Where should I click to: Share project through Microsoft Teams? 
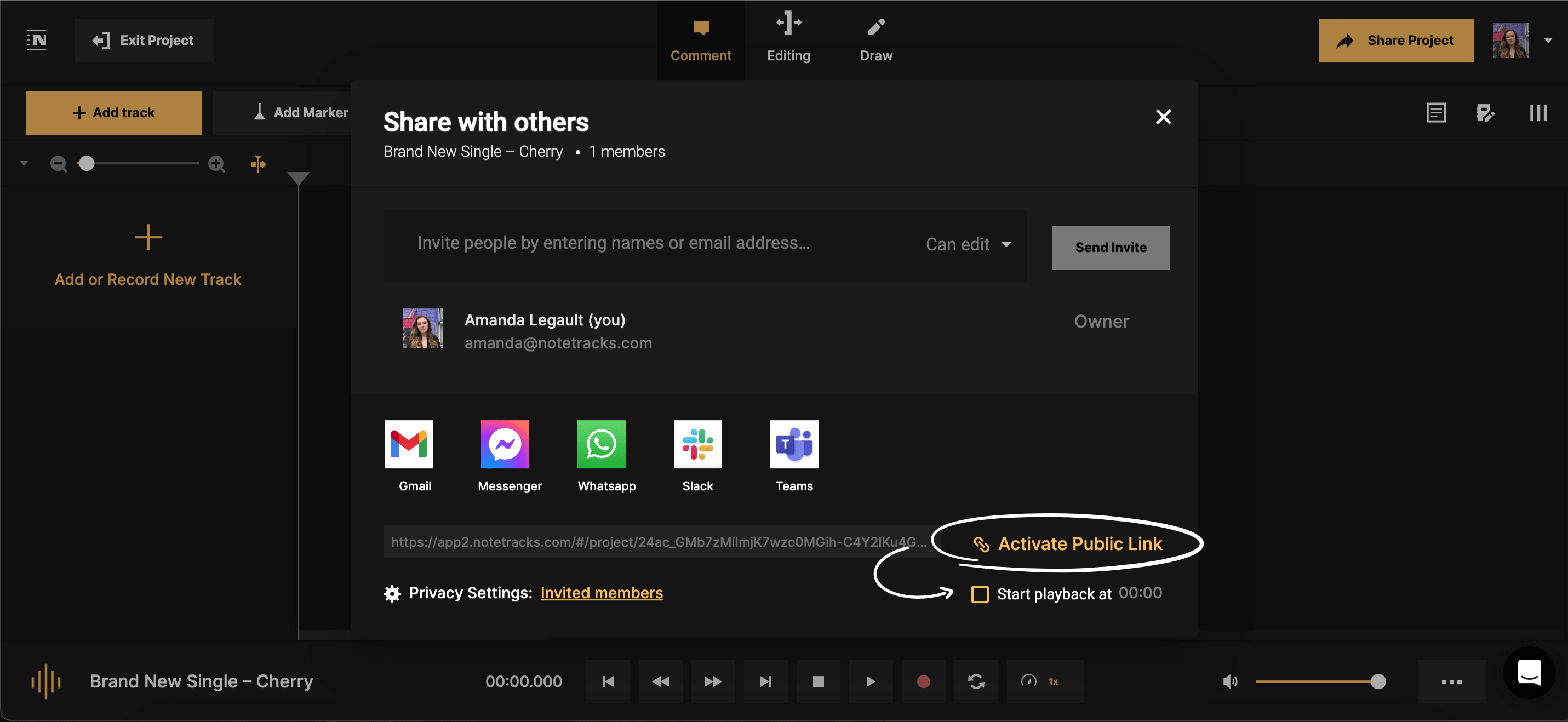click(x=794, y=444)
